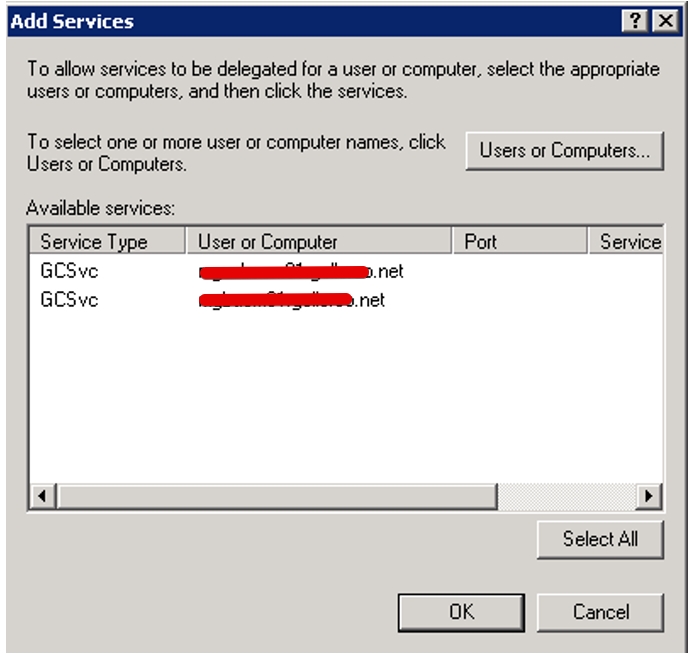
Task: Select the first GCSvc service type cell
Action: 69,271
